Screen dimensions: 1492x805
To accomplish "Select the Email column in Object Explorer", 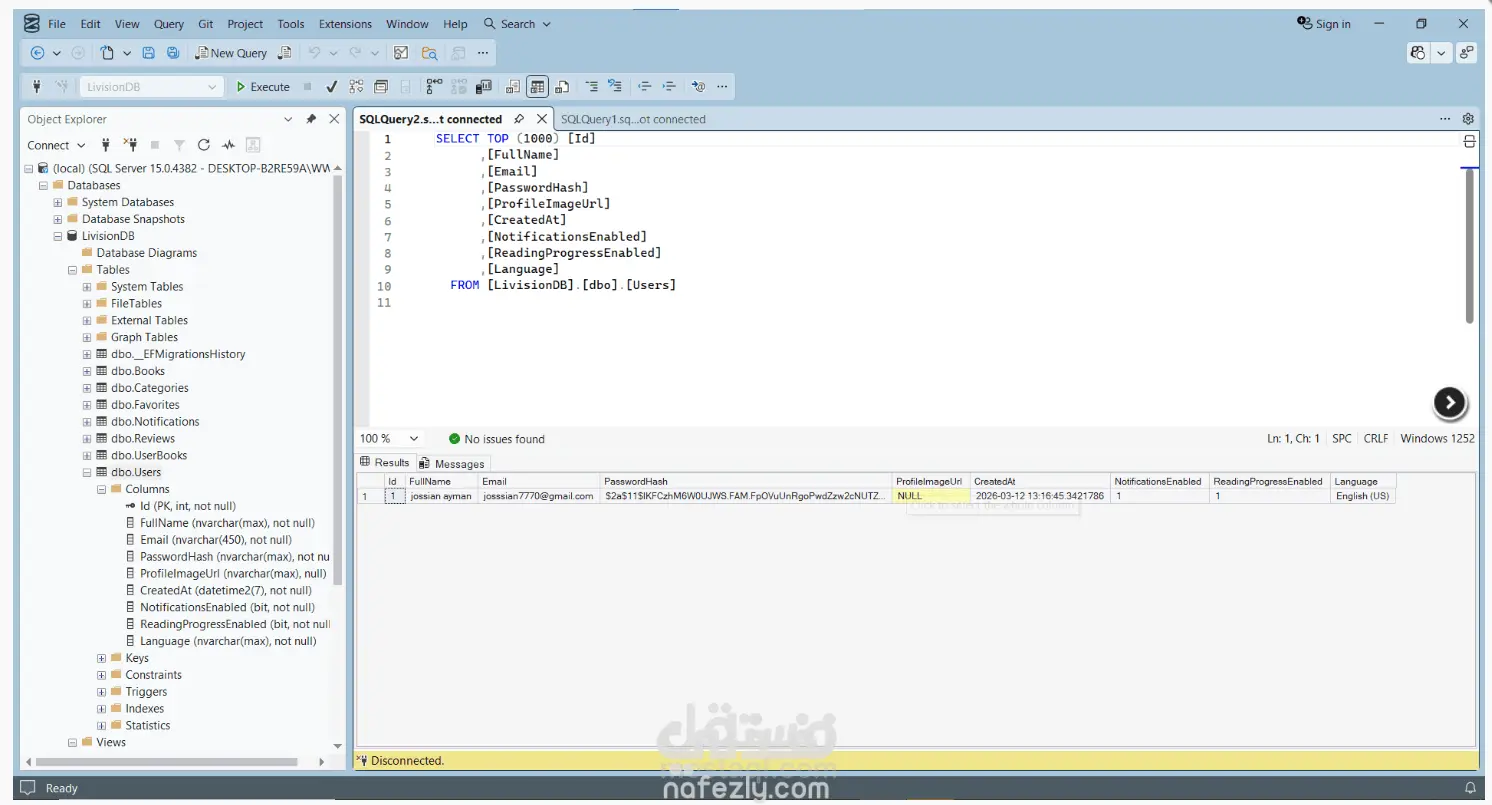I will (215, 540).
